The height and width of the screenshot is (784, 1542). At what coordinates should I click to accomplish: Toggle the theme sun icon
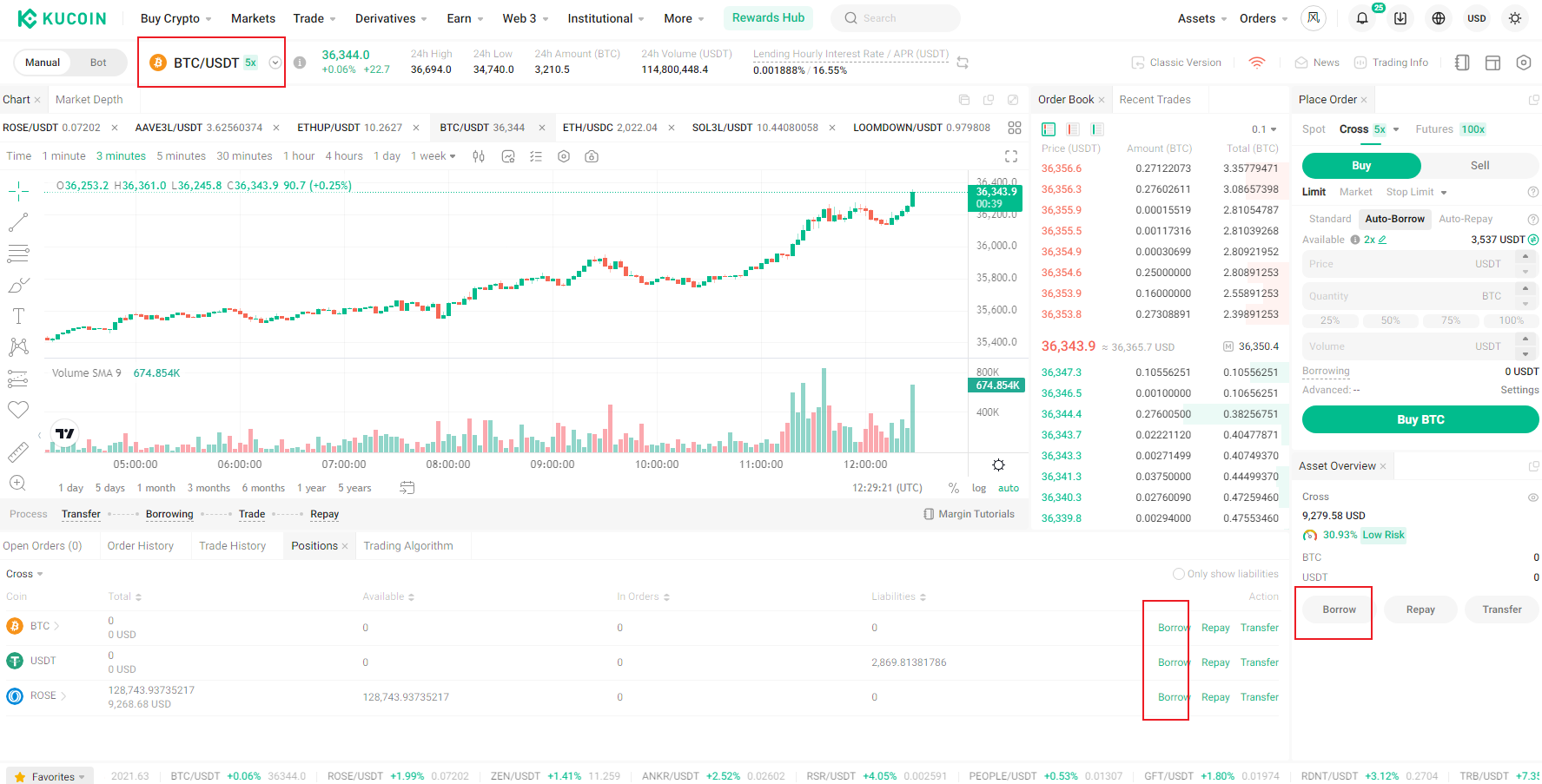(1515, 18)
